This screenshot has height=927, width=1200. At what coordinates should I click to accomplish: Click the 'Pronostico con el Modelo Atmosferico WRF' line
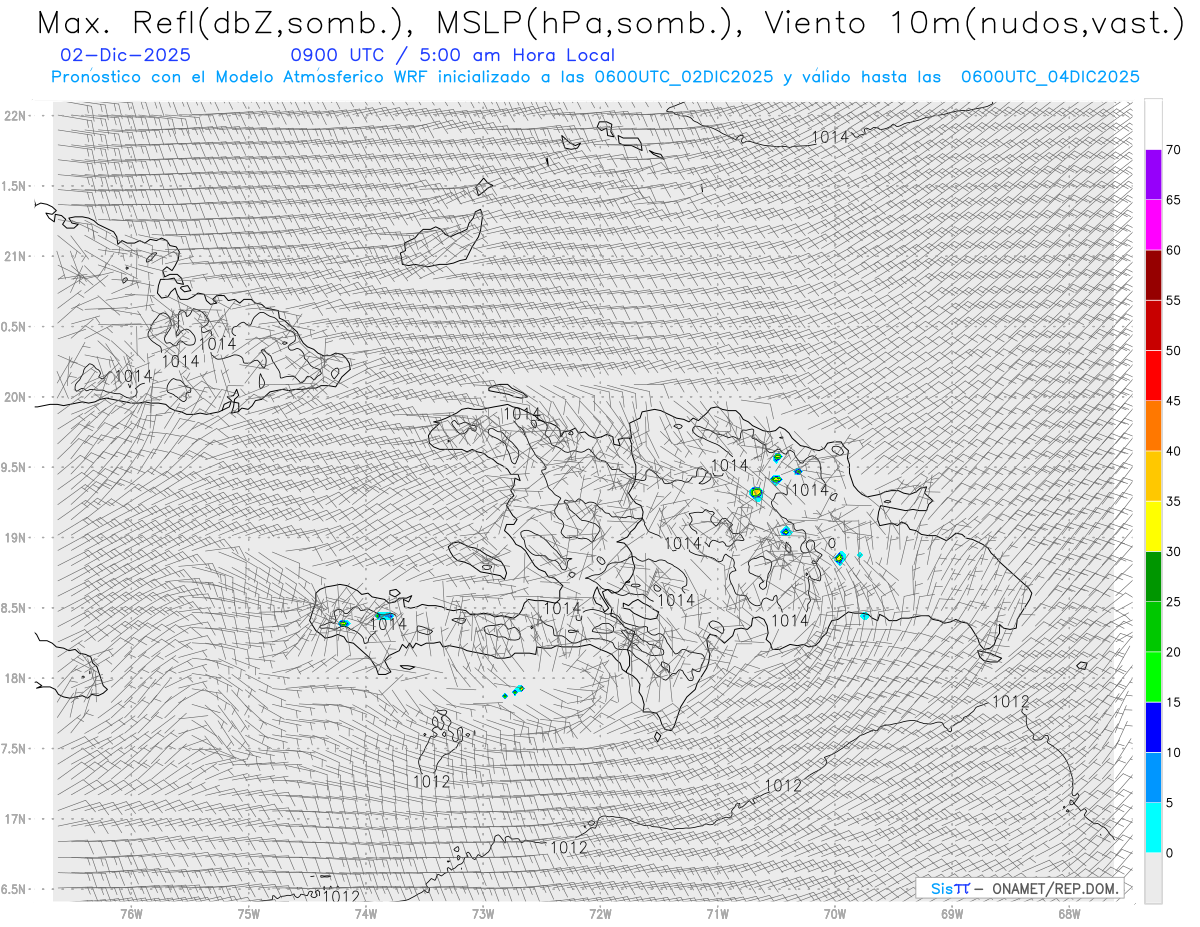click(x=595, y=76)
